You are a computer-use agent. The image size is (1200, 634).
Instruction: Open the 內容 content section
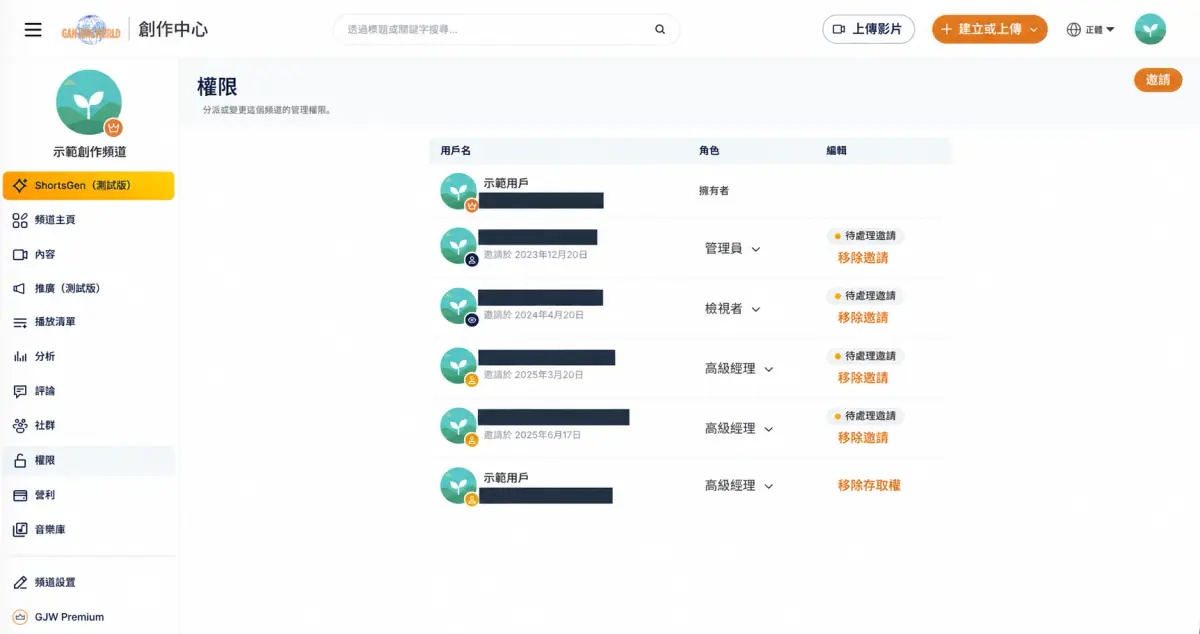pos(89,254)
